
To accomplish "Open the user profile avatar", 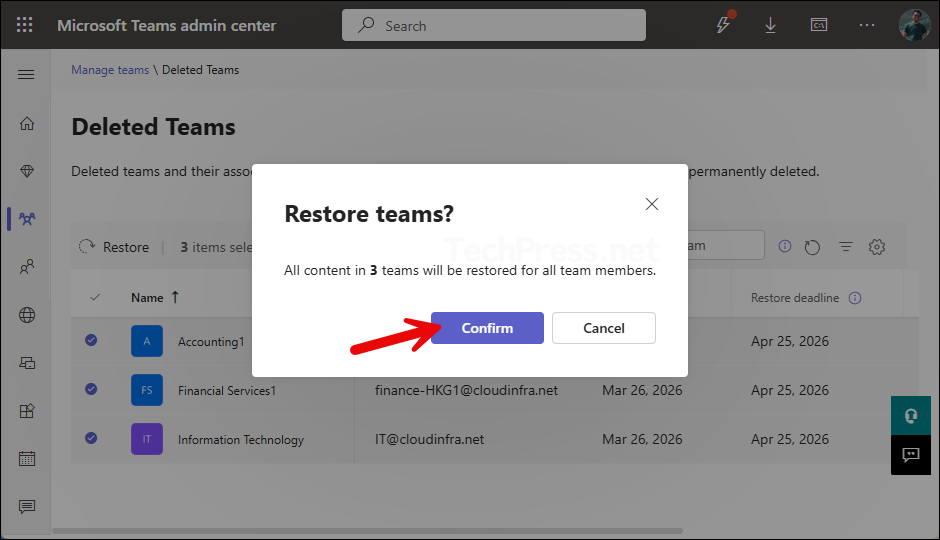I will (914, 25).
